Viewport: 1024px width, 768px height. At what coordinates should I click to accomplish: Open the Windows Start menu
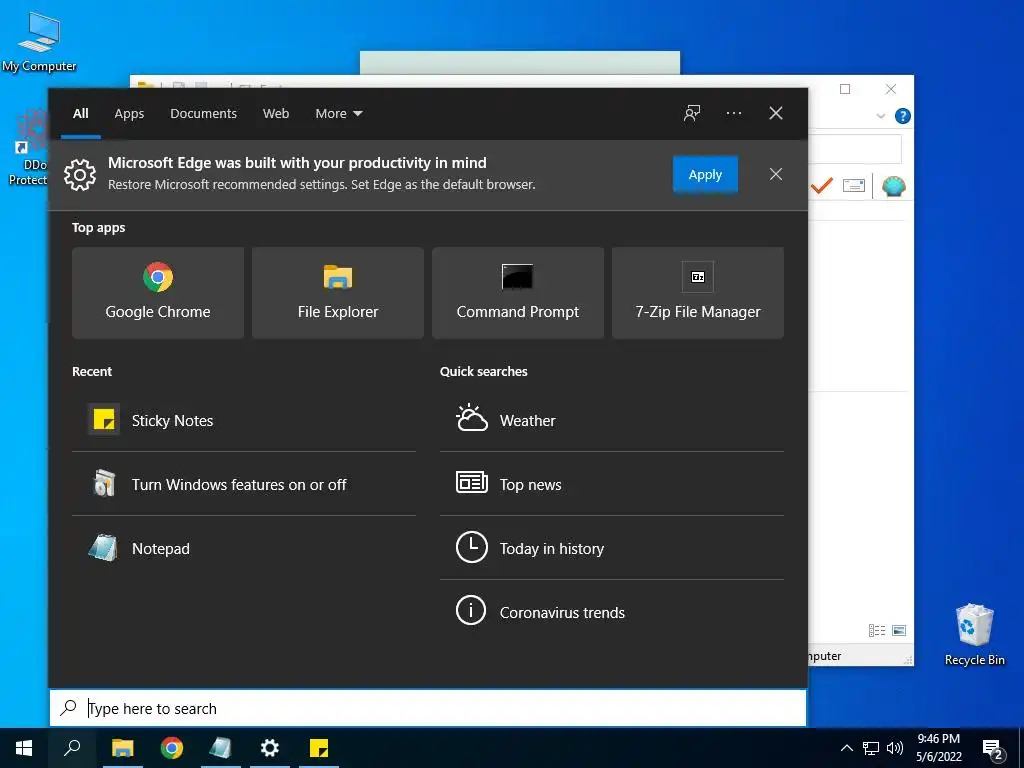24,748
